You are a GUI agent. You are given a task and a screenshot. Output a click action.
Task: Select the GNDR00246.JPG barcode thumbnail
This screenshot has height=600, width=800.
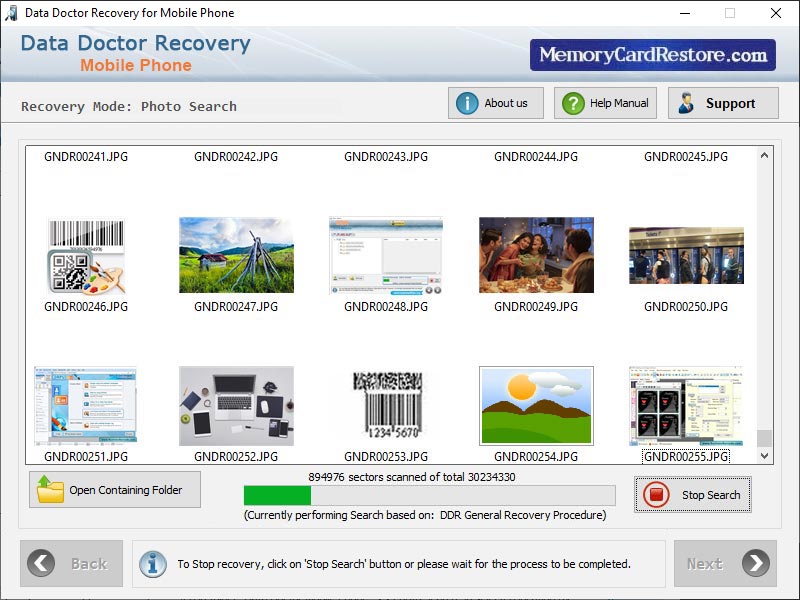pyautogui.click(x=85, y=255)
